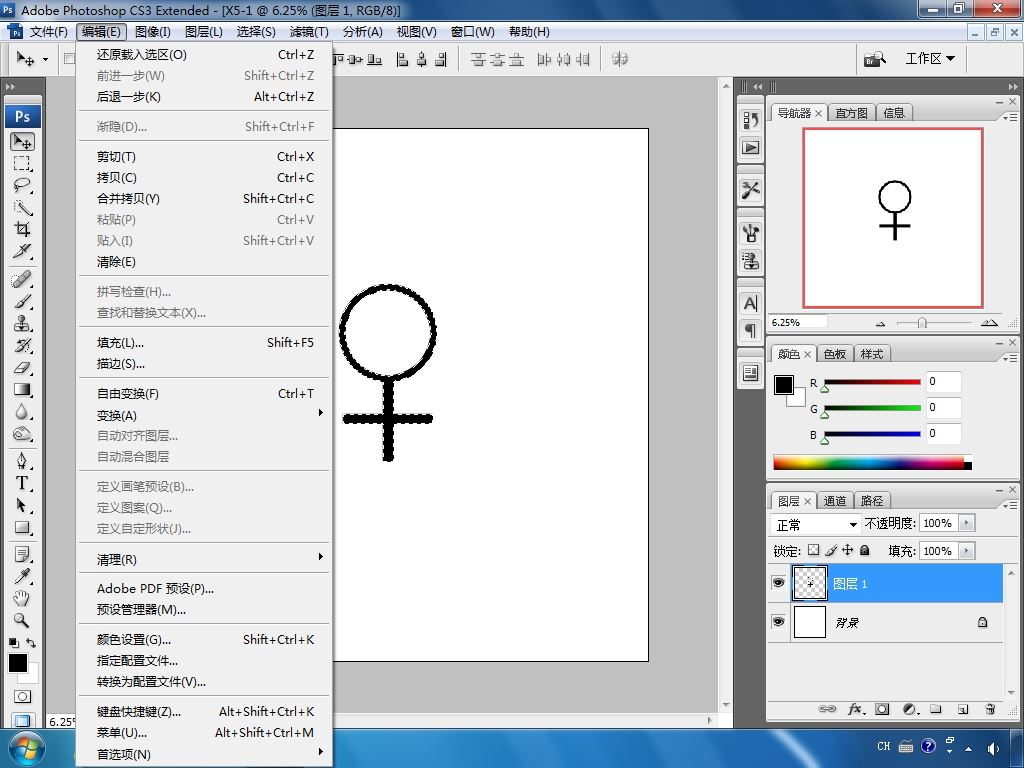Select the Hand tool

click(22, 598)
